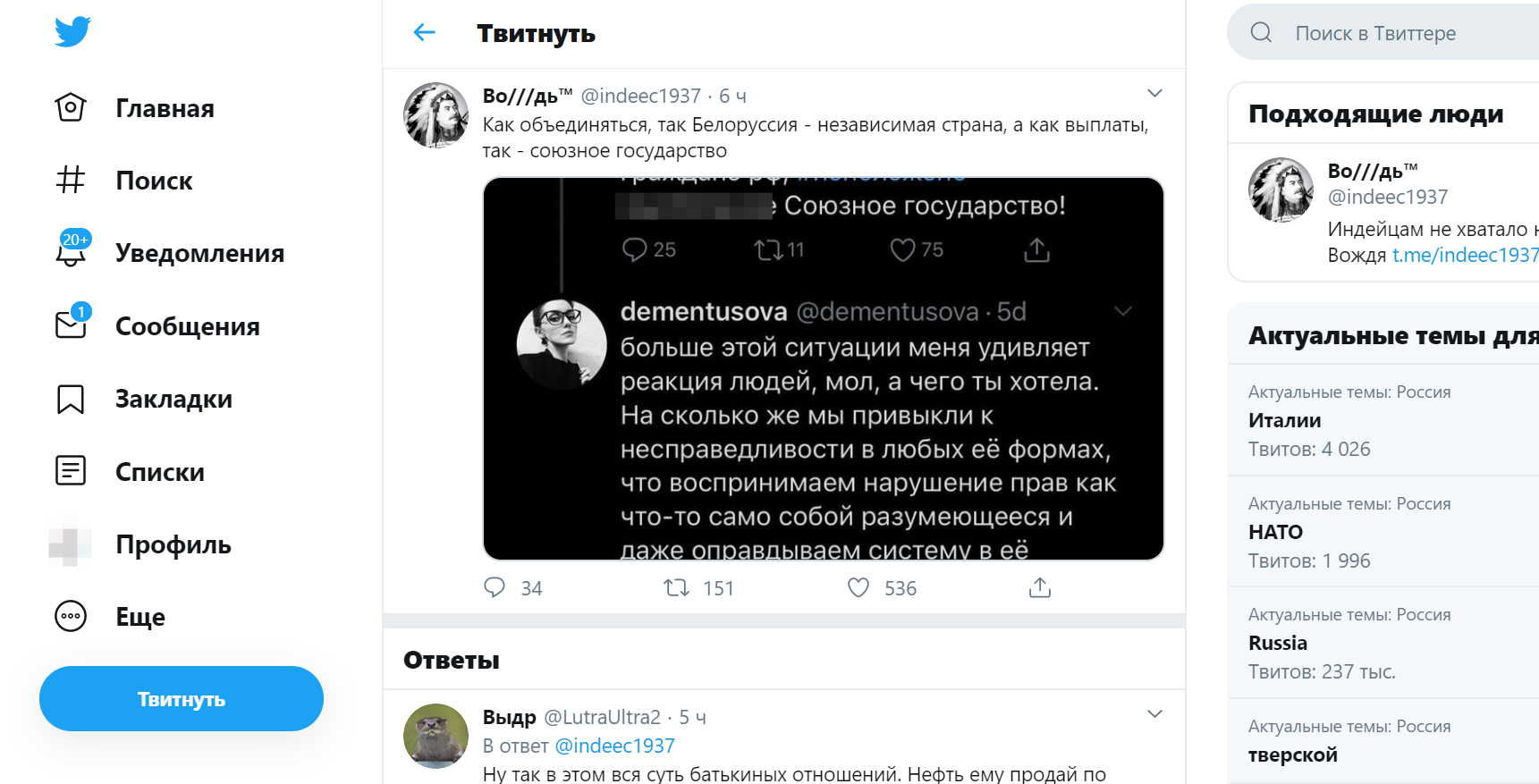The image size is (1539, 784).
Task: Expand the options chevron on main tweet
Action: (x=1154, y=94)
